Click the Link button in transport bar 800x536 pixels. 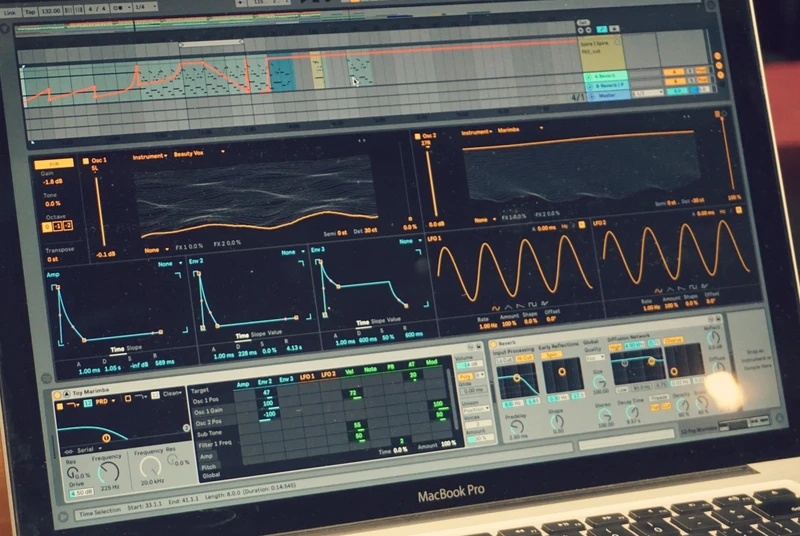[9, 12]
